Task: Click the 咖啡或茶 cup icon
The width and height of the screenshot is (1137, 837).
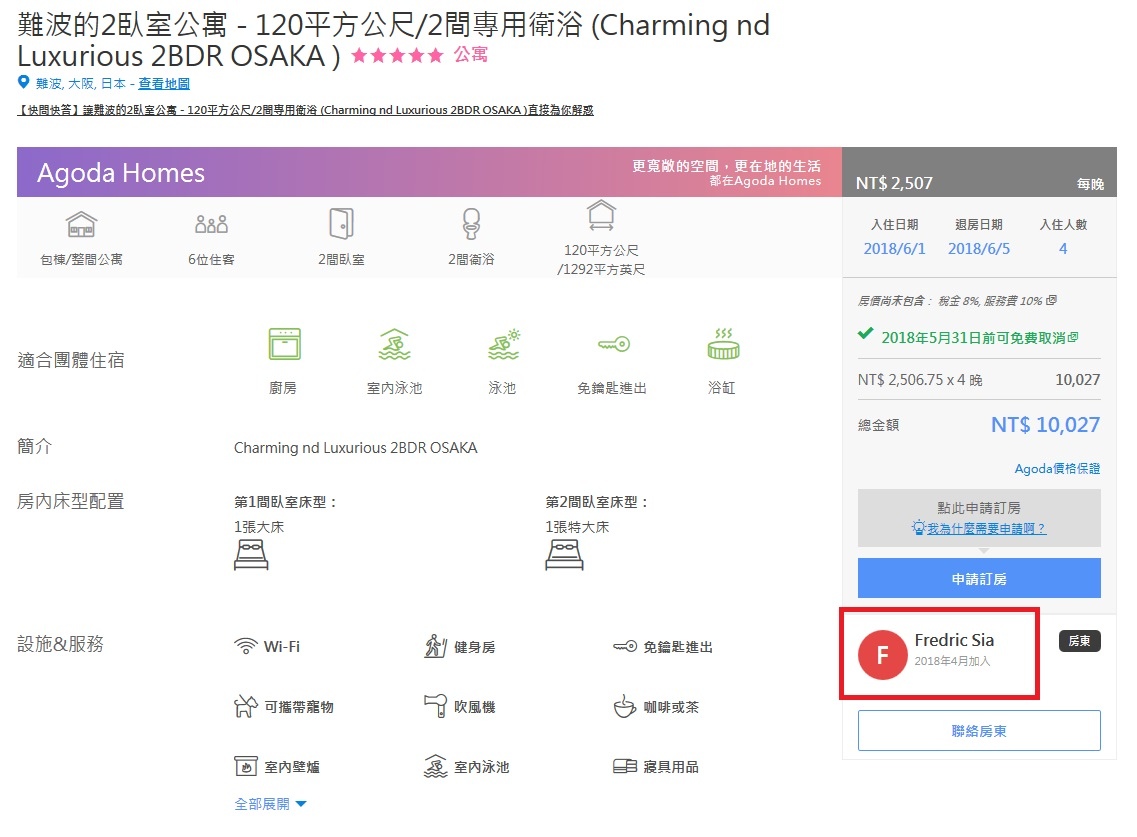Action: click(624, 706)
